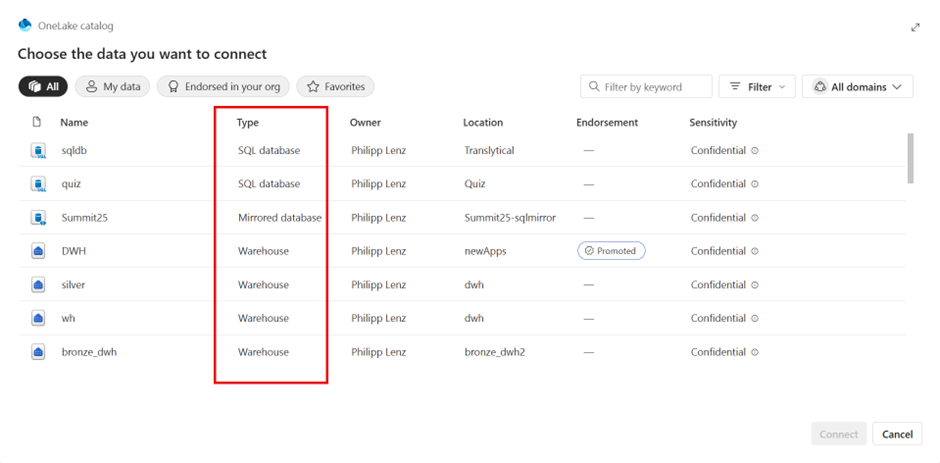Screen dimensions: 940x463
Task: Open the Filter dropdown
Action: (x=757, y=87)
